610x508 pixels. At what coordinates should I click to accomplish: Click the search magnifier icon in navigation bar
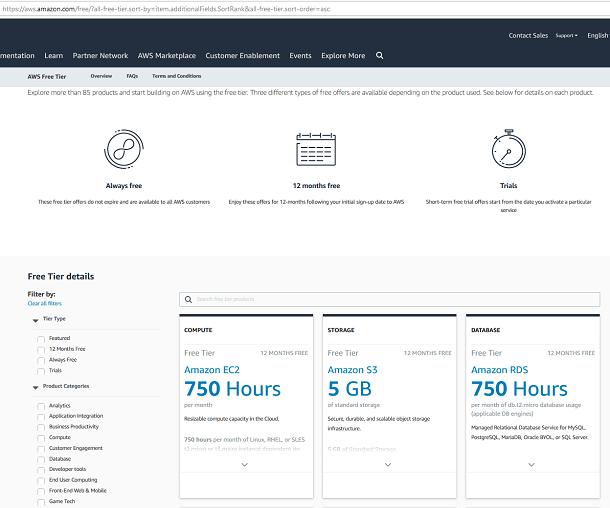pyautogui.click(x=379, y=56)
